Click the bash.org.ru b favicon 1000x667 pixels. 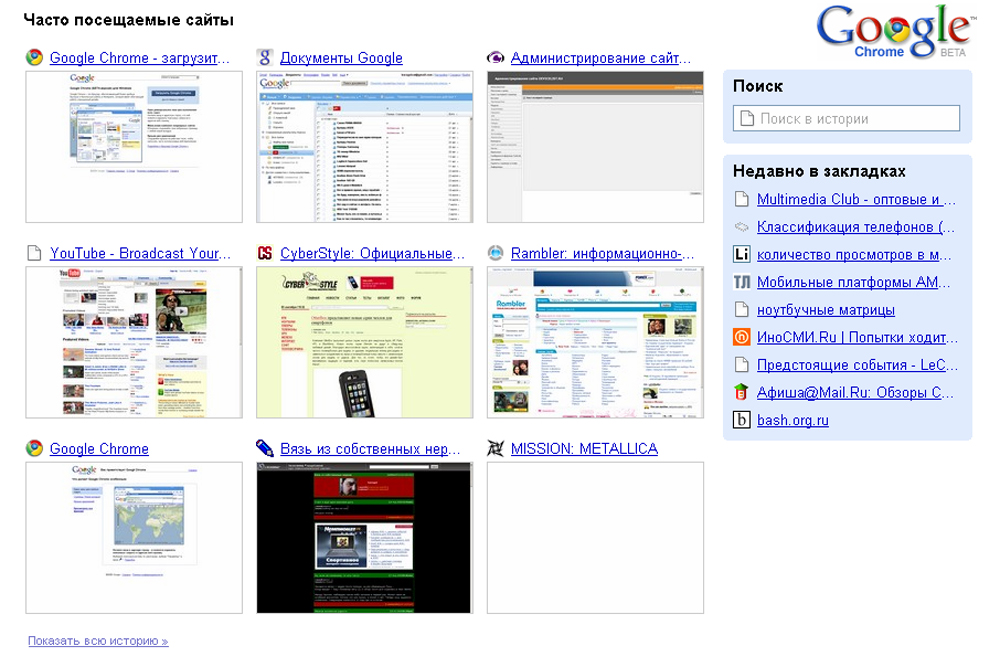click(x=742, y=420)
